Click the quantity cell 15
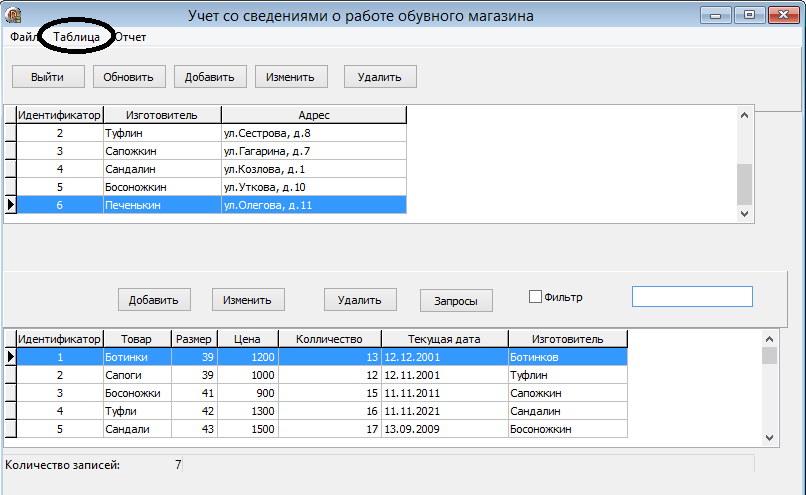 click(329, 393)
